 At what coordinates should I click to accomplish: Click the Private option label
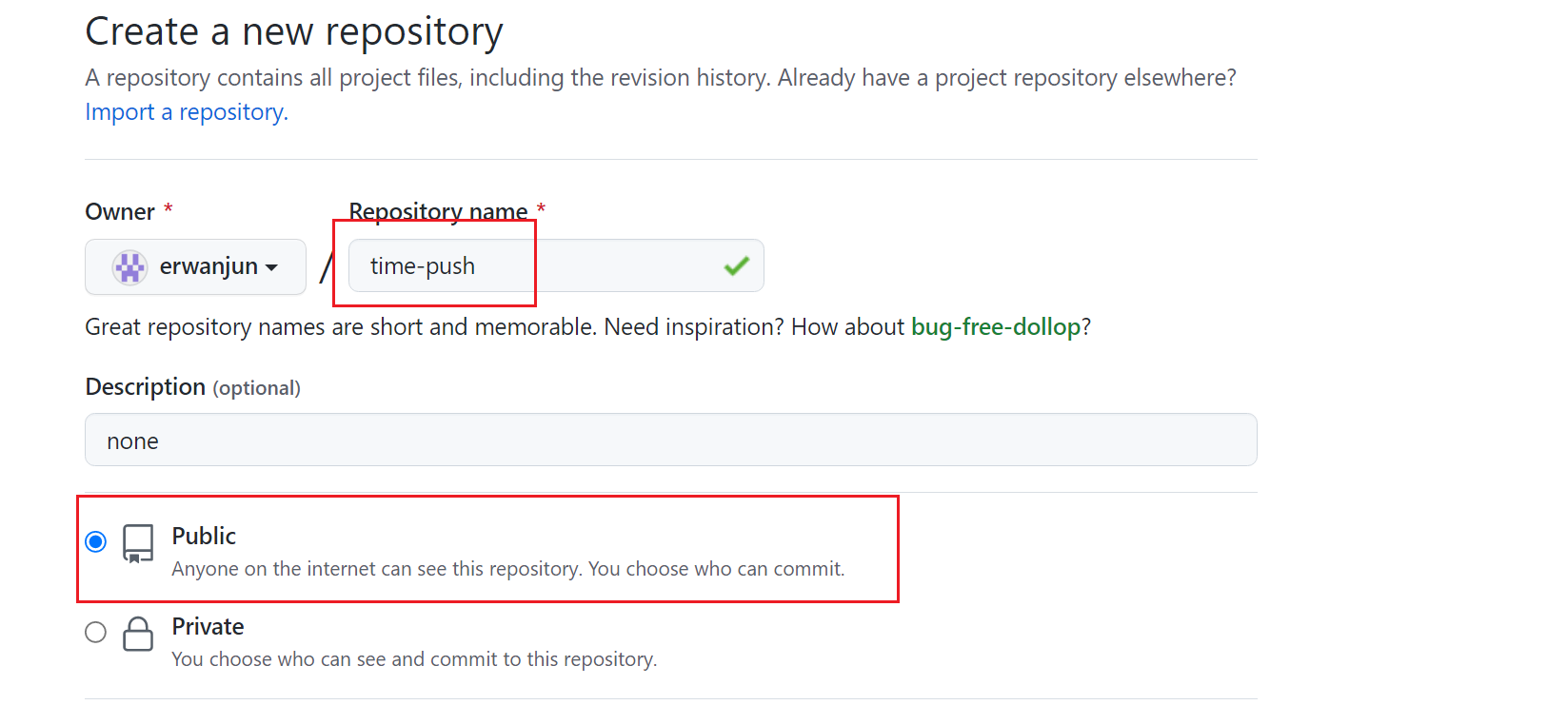208,626
